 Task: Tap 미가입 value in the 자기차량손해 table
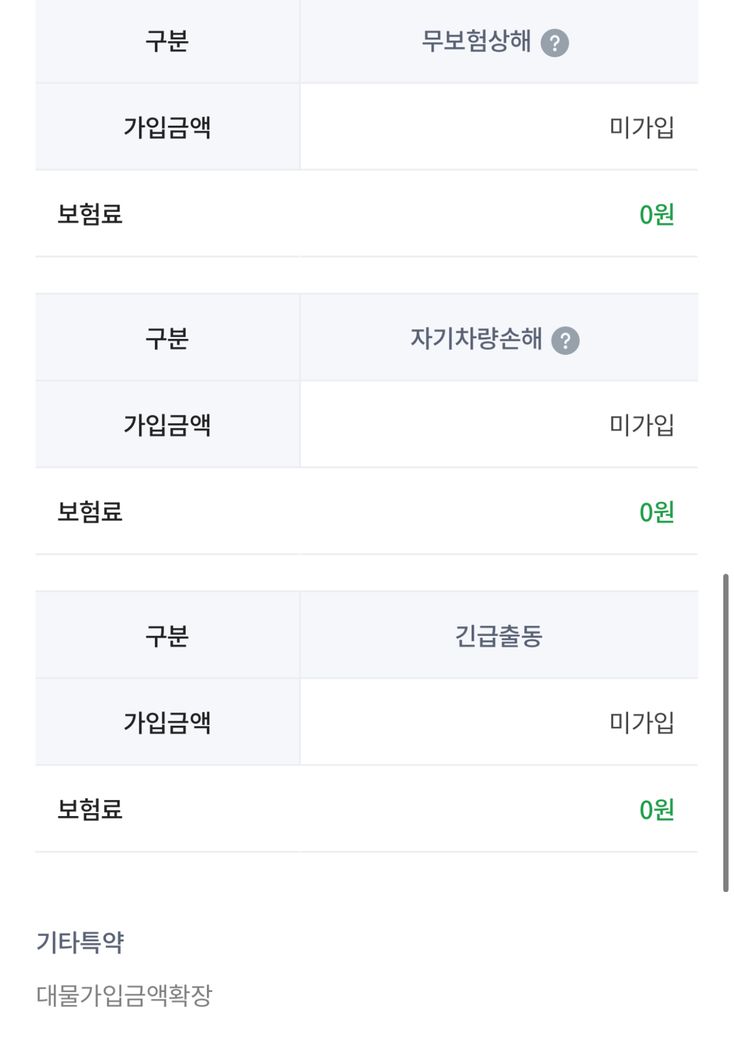click(642, 425)
